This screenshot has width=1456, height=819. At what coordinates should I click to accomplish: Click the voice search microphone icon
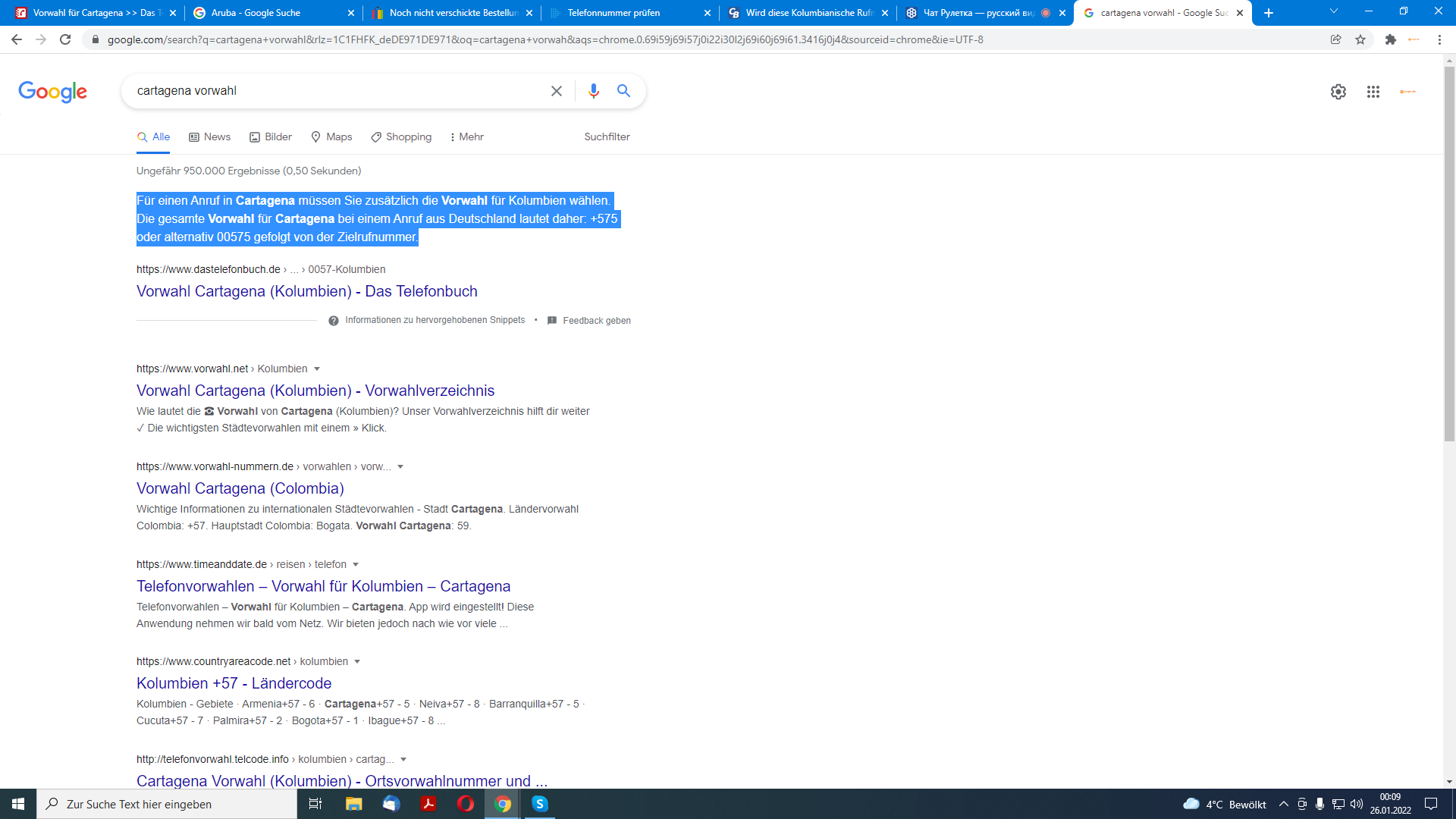593,91
